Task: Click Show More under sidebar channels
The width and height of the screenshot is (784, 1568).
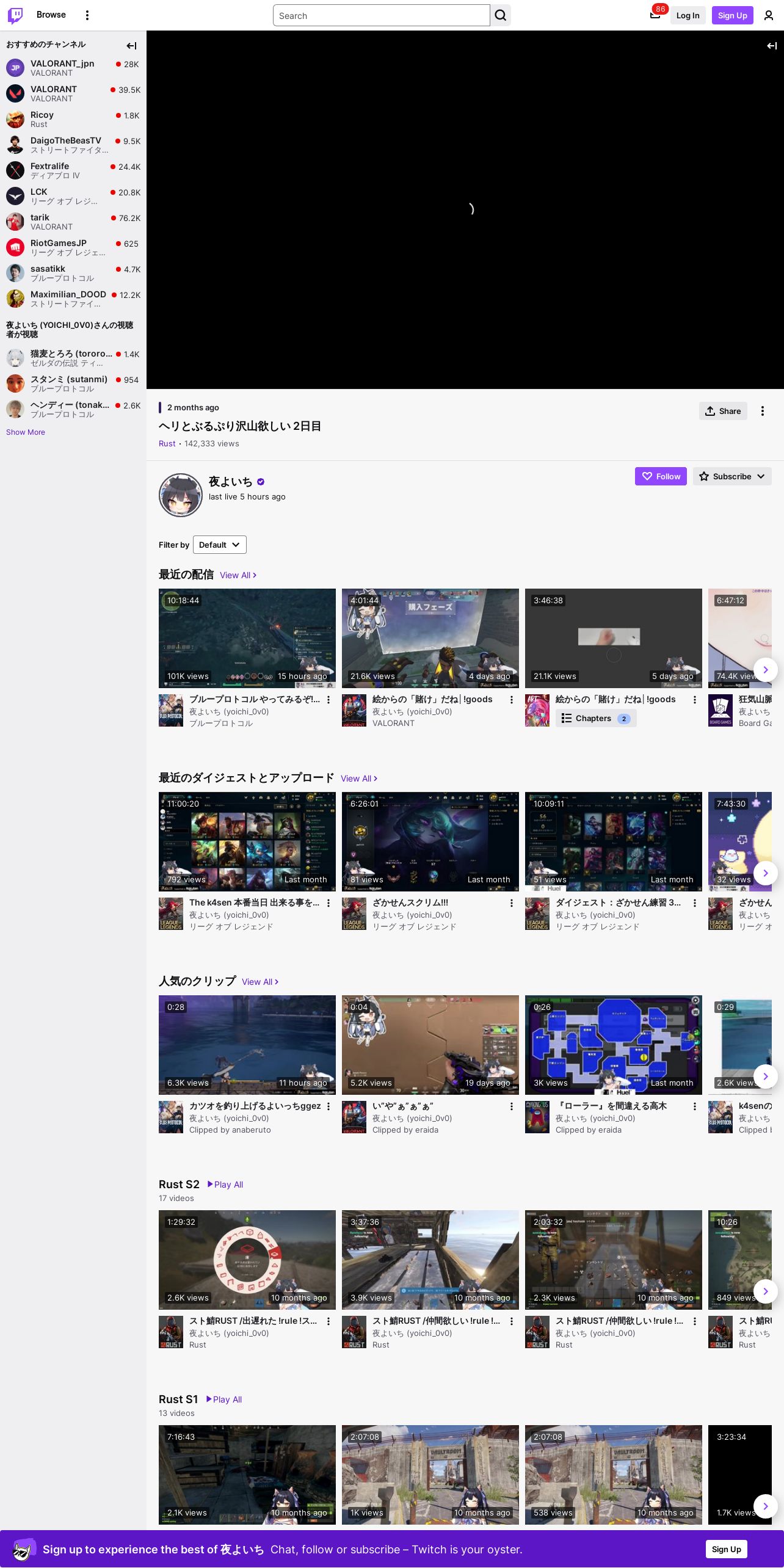Action: pyautogui.click(x=26, y=432)
